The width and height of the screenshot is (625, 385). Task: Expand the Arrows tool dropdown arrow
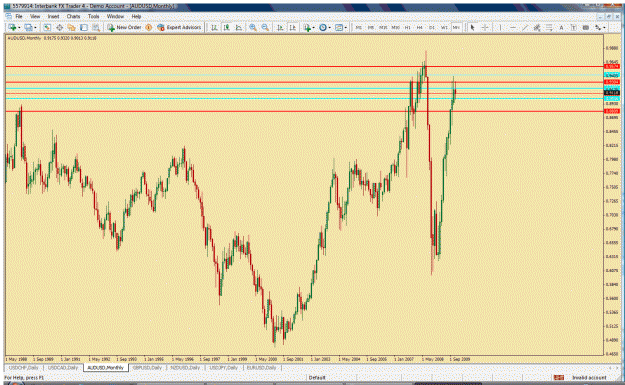coord(604,28)
